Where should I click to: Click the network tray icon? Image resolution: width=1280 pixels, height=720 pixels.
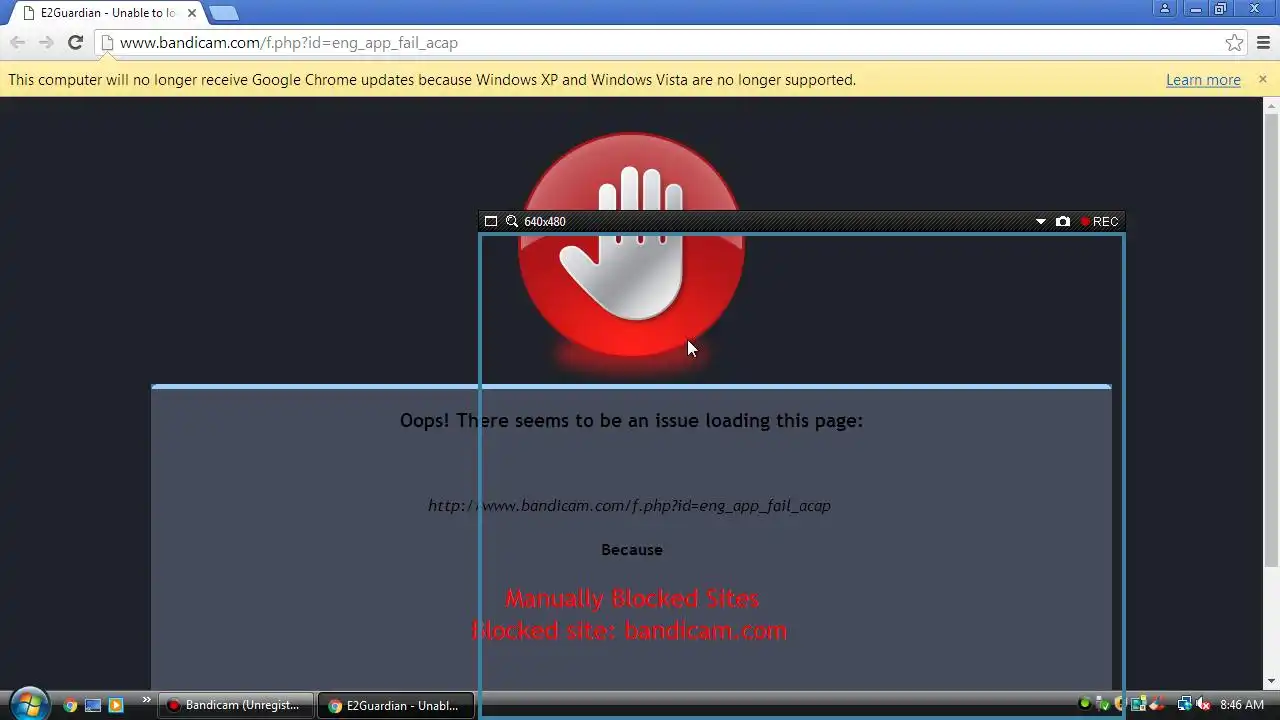1184,705
